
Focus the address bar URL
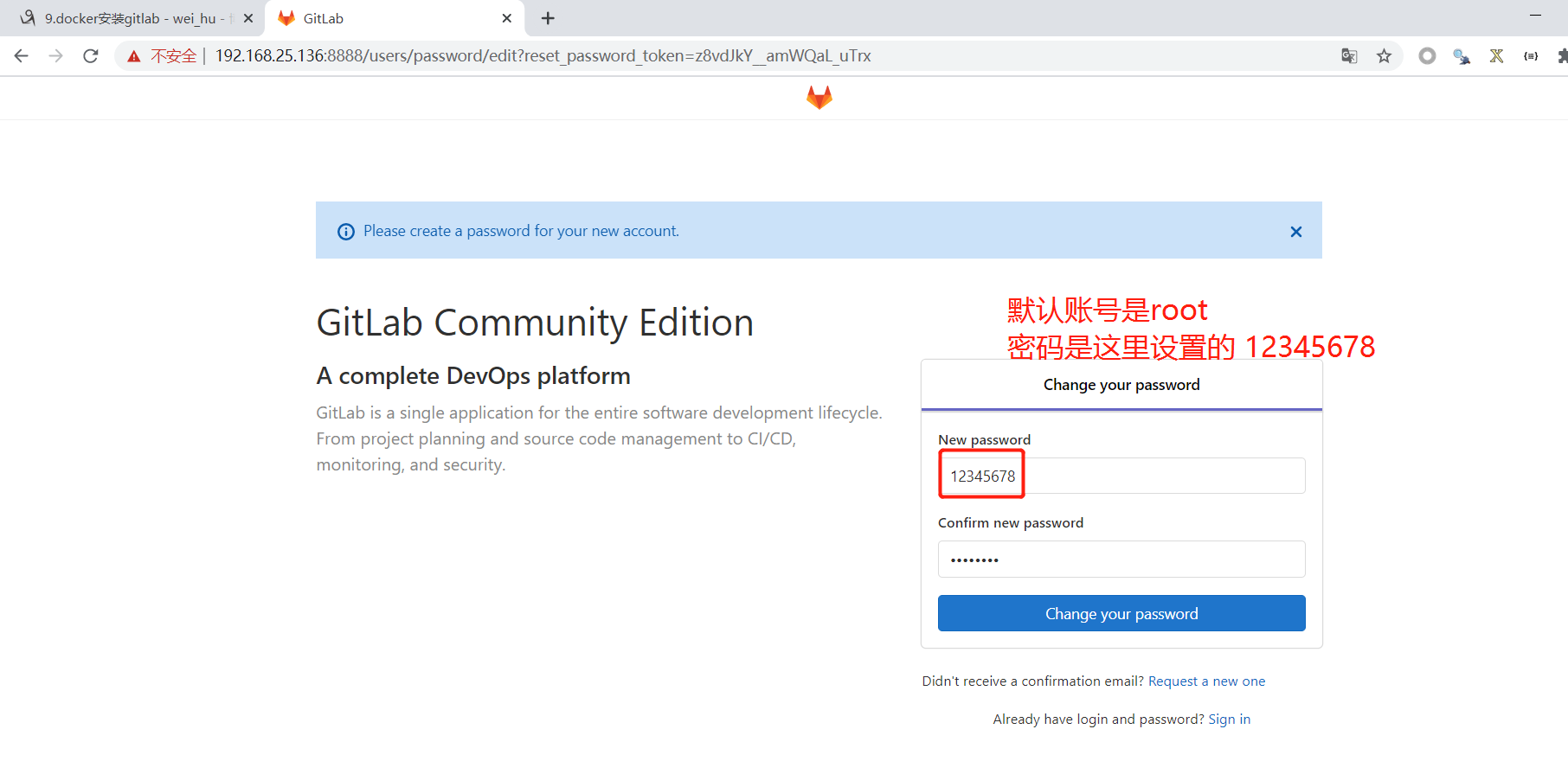543,56
